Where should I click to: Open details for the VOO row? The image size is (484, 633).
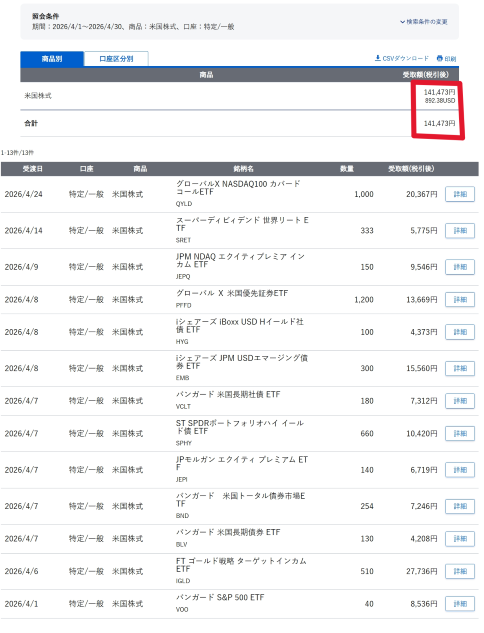pyautogui.click(x=460, y=604)
